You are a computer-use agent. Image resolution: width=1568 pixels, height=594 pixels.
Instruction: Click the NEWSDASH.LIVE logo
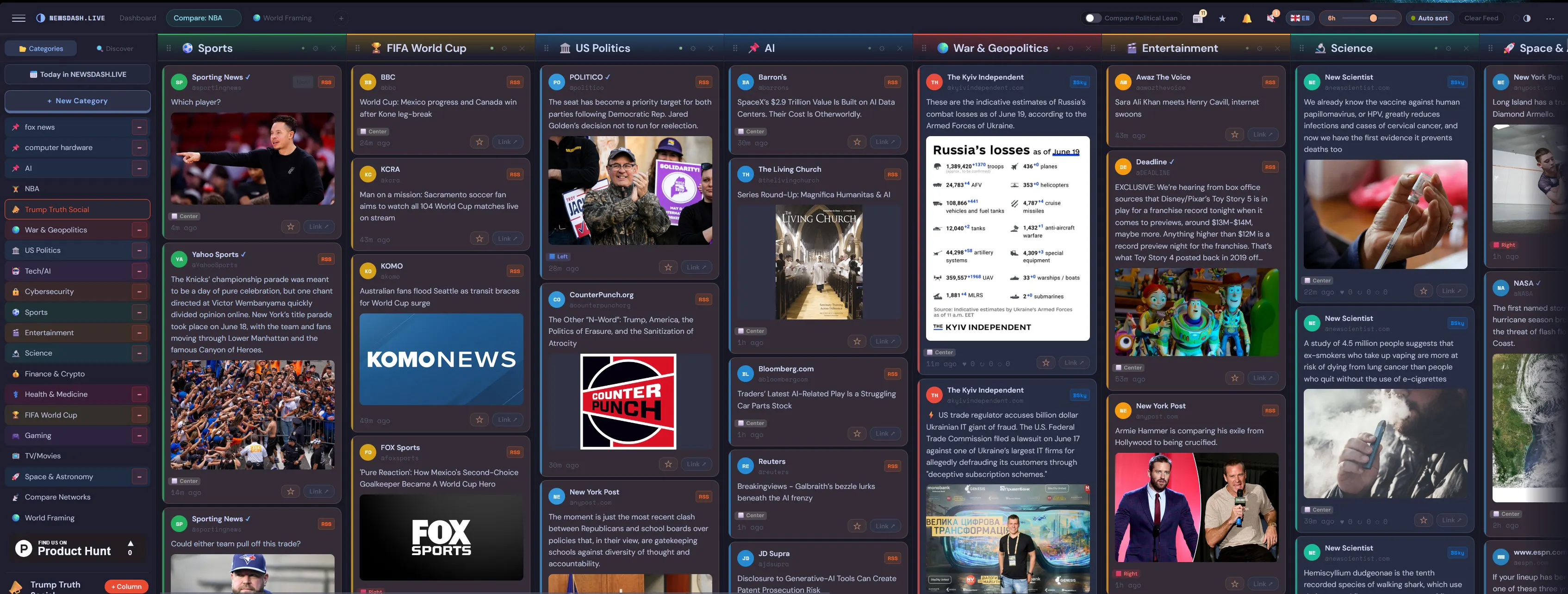click(71, 18)
